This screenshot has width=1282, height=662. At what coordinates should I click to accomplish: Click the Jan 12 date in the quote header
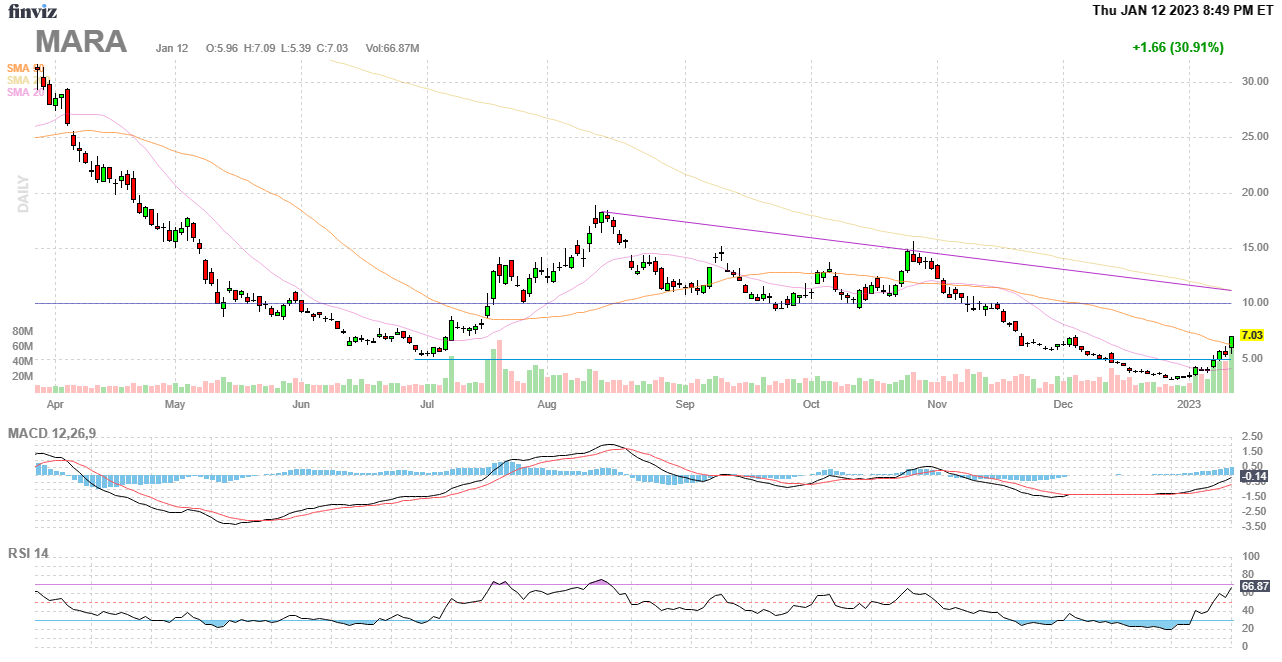point(171,48)
